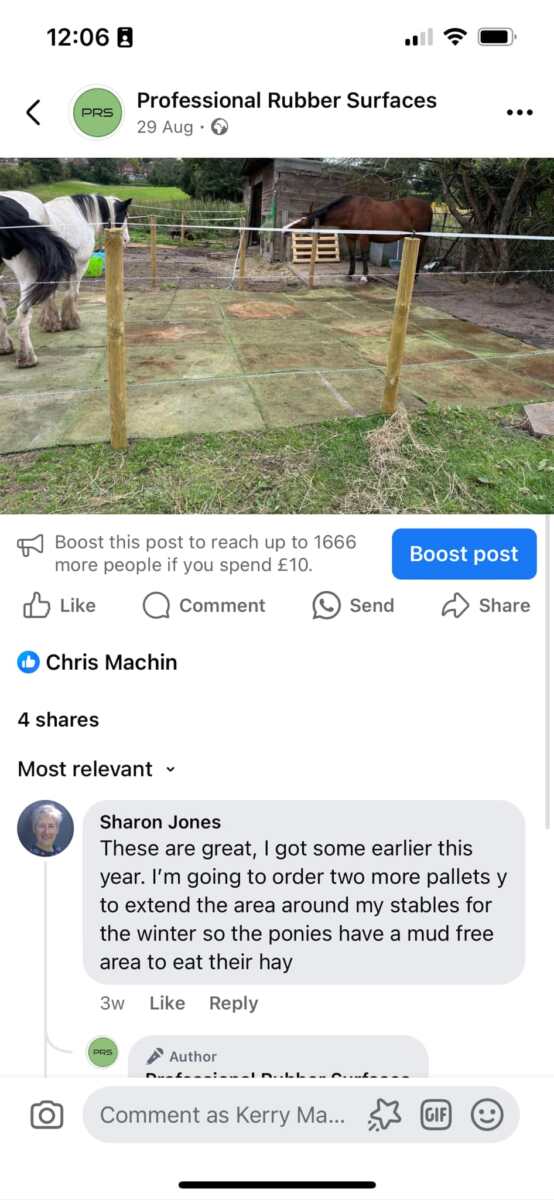Open the GIF picker
The height and width of the screenshot is (1200, 554).
pyautogui.click(x=435, y=1115)
